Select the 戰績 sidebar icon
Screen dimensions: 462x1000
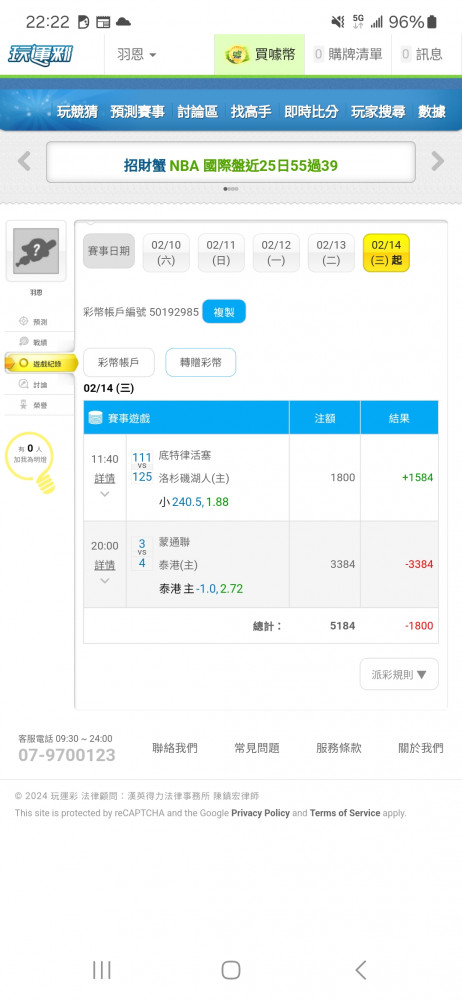[24, 342]
